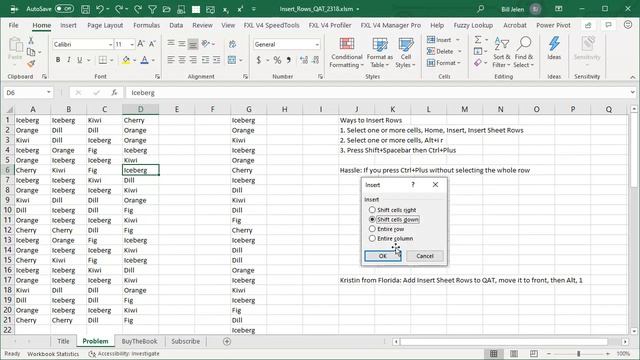The height and width of the screenshot is (360, 640).
Task: Select the Shift cells right option
Action: [x=393, y=210]
